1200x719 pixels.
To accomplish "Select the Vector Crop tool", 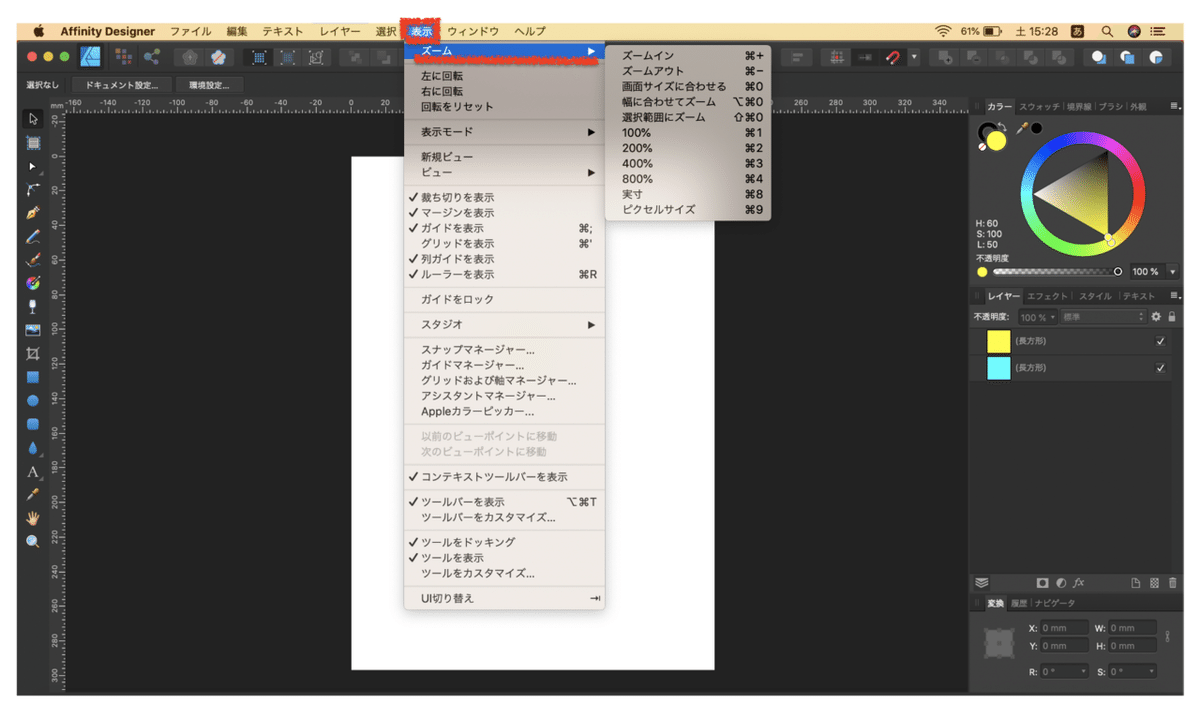I will 33,353.
